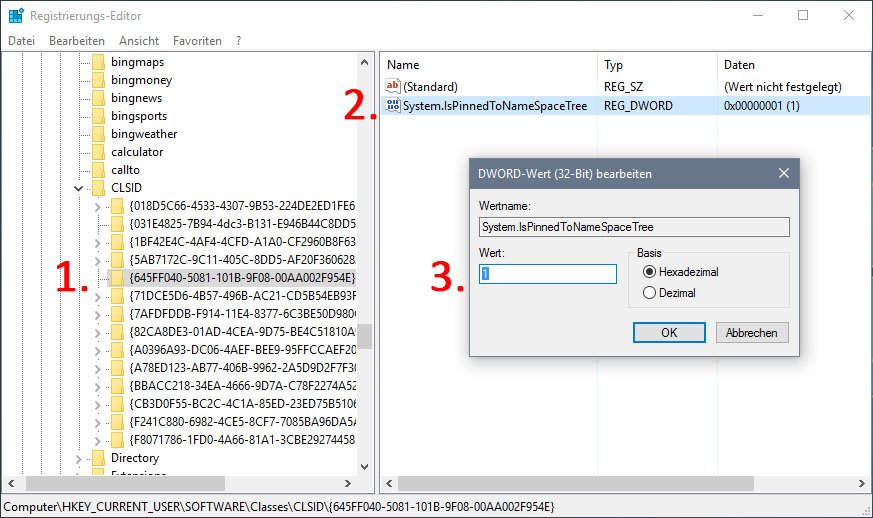Confirm the DWORD value with OK
This screenshot has width=873, height=518.
point(669,332)
